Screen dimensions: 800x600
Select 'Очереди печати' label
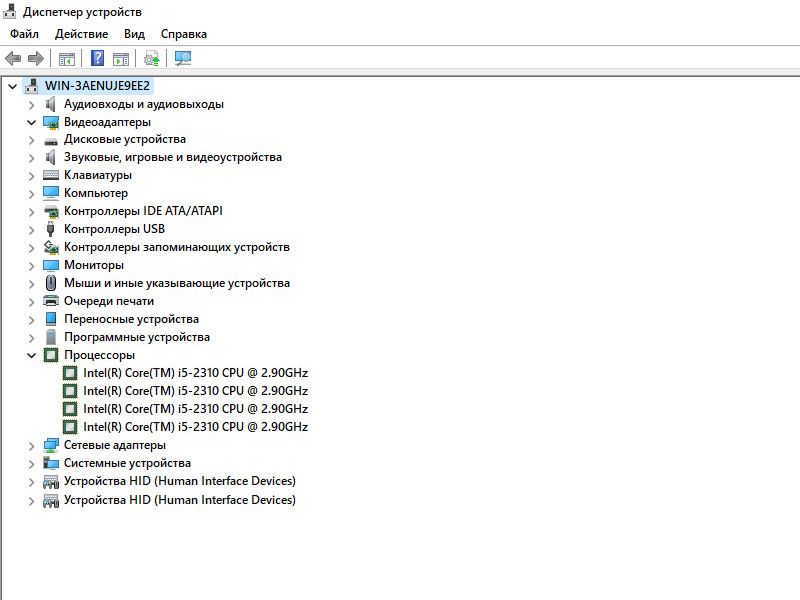(109, 301)
